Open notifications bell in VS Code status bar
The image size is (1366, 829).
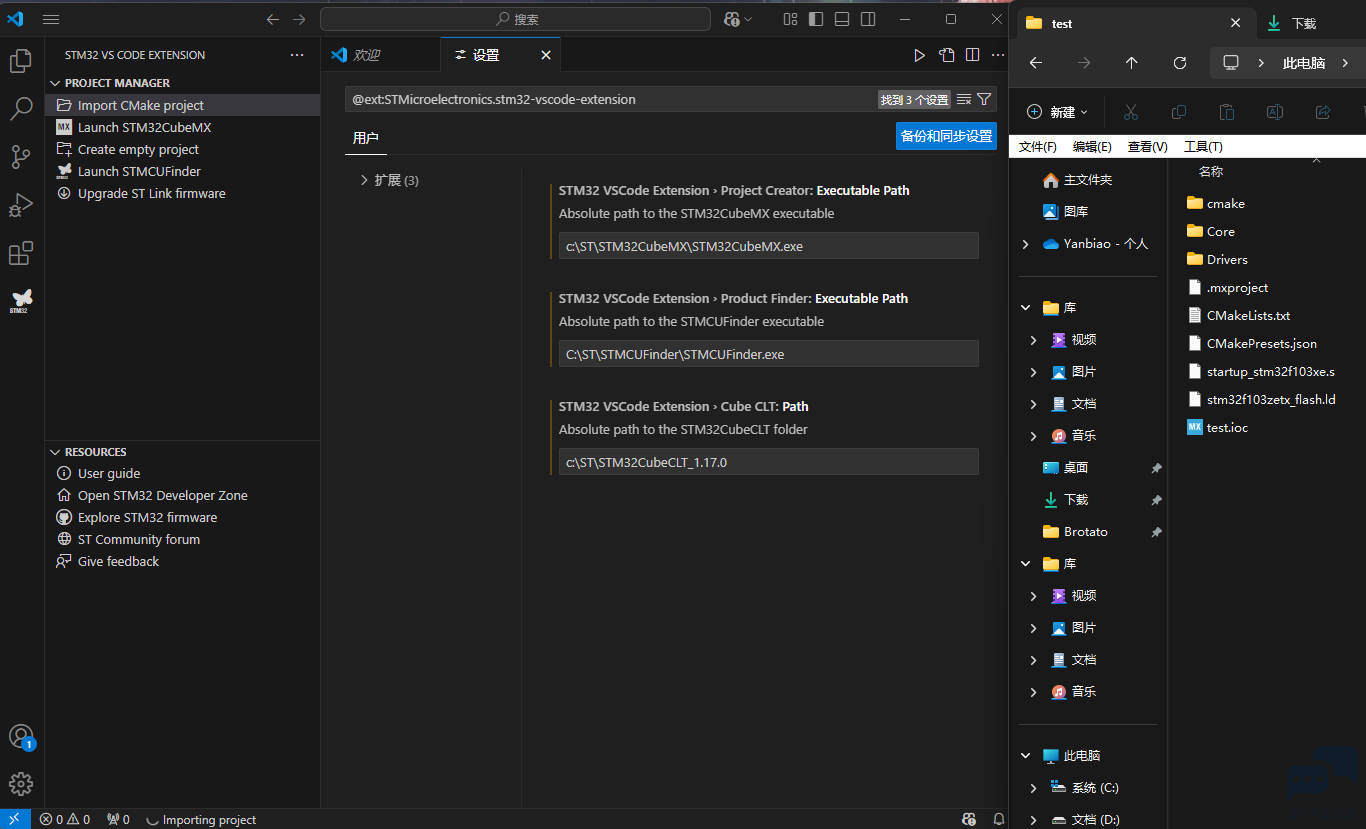pos(998,819)
